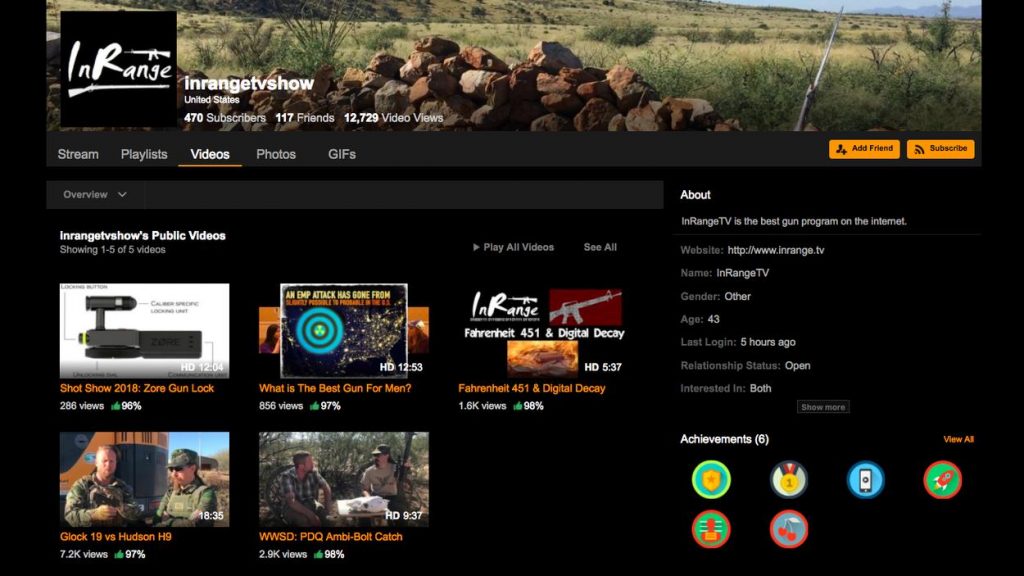Click the Subscribe button
The width and height of the screenshot is (1024, 576).
pyautogui.click(x=940, y=149)
